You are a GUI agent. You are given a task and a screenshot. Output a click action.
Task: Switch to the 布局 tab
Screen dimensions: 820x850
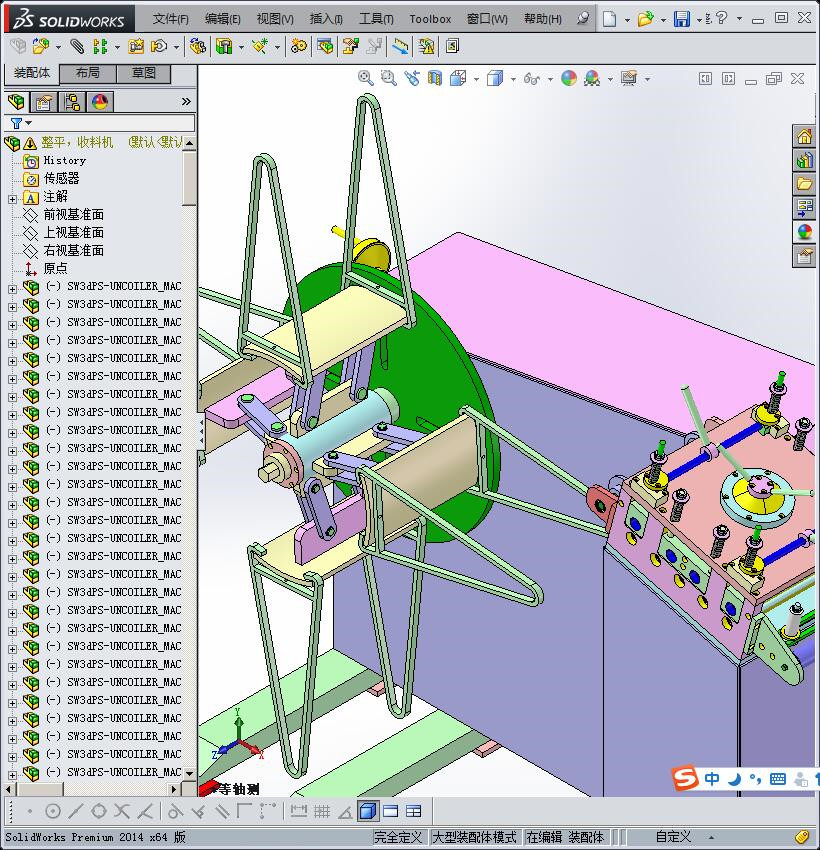click(87, 73)
